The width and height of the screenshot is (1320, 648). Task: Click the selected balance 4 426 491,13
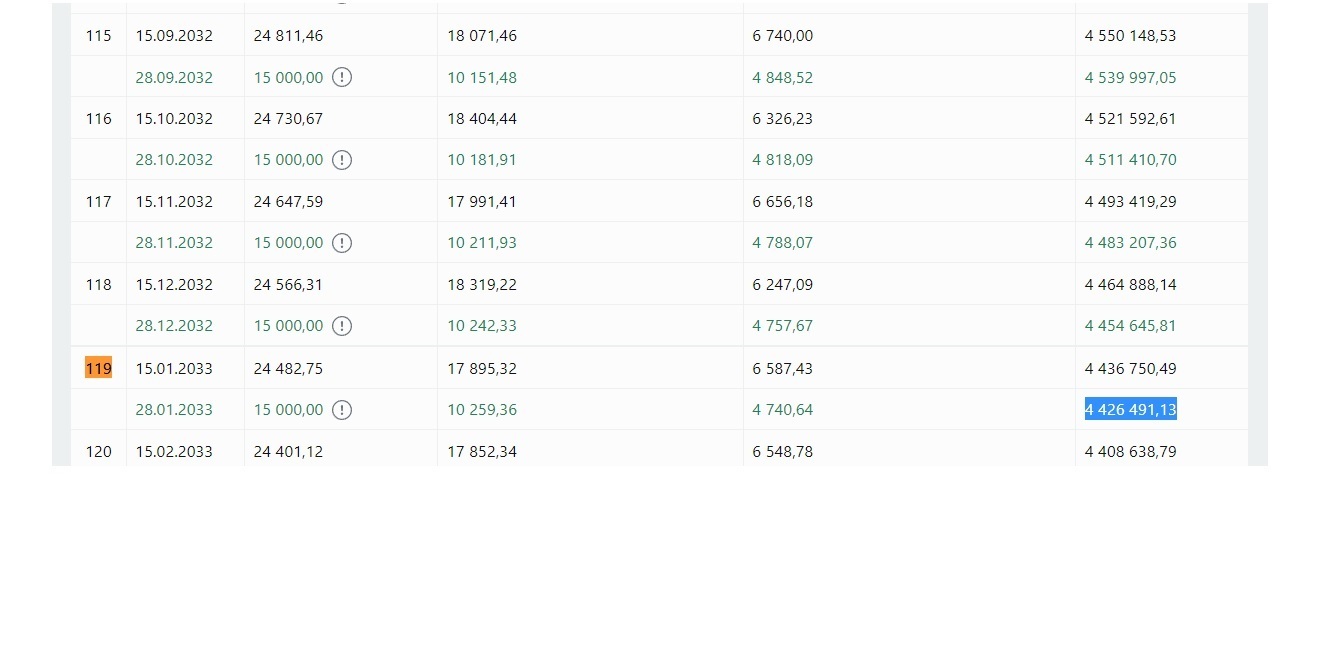(1130, 409)
